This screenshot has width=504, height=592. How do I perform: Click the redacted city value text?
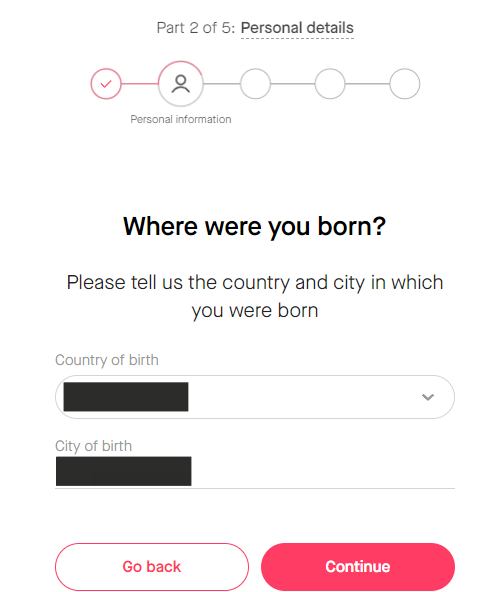point(123,471)
